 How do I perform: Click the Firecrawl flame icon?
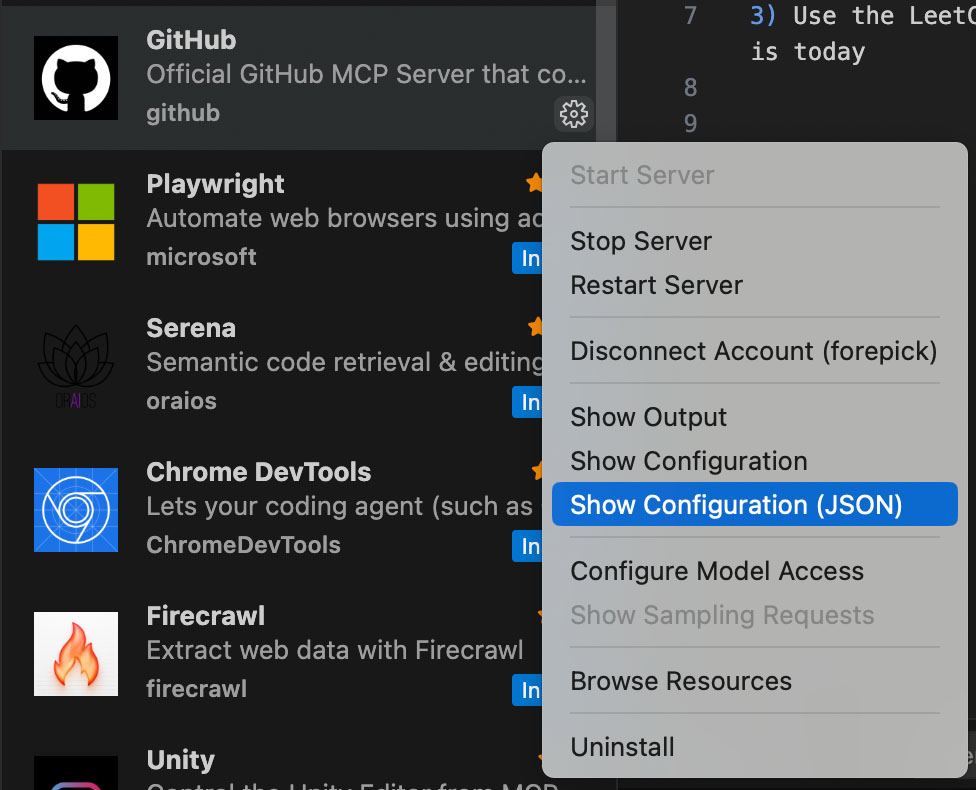click(x=76, y=654)
